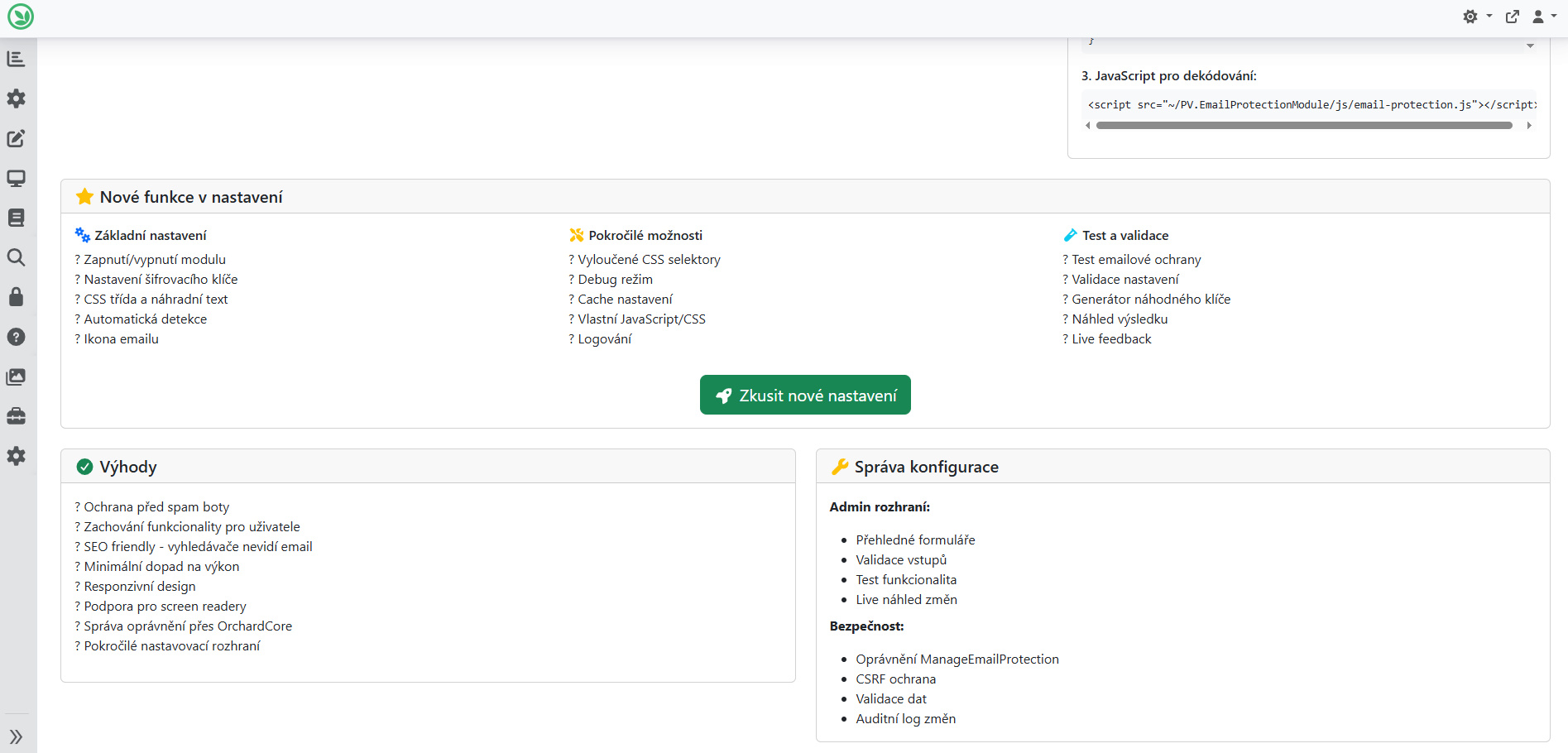The image size is (1568, 753).
Task: Click the JavaScript pro dekódování label
Action: coord(1168,76)
